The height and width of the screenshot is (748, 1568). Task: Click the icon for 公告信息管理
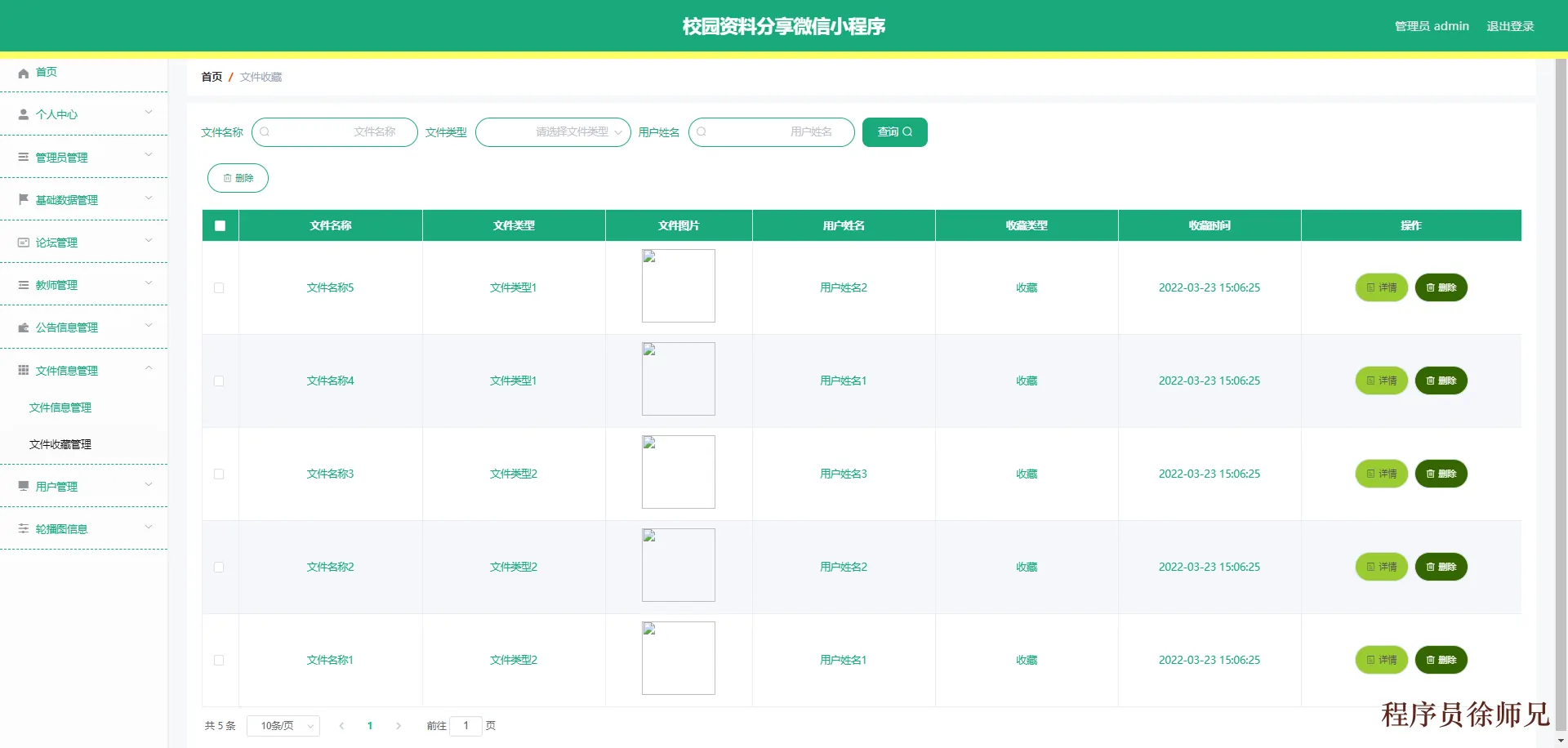(24, 327)
